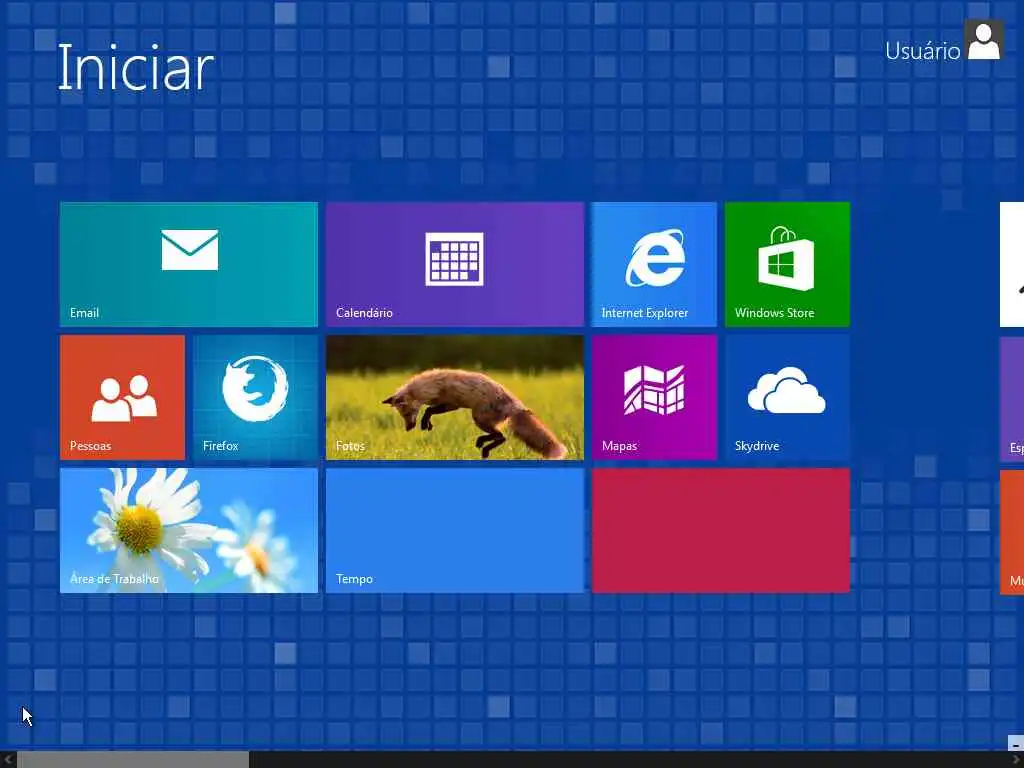Click the zoom-out minus button
The height and width of the screenshot is (768, 1024).
1016,743
